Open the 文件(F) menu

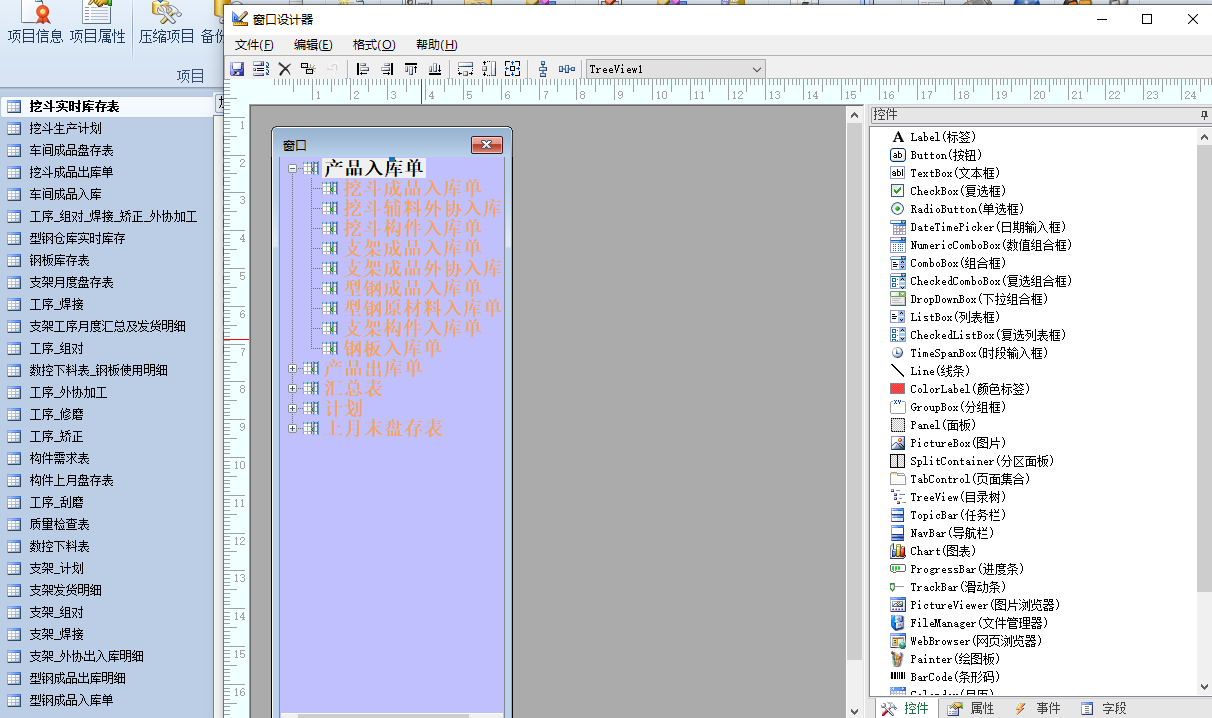(254, 45)
